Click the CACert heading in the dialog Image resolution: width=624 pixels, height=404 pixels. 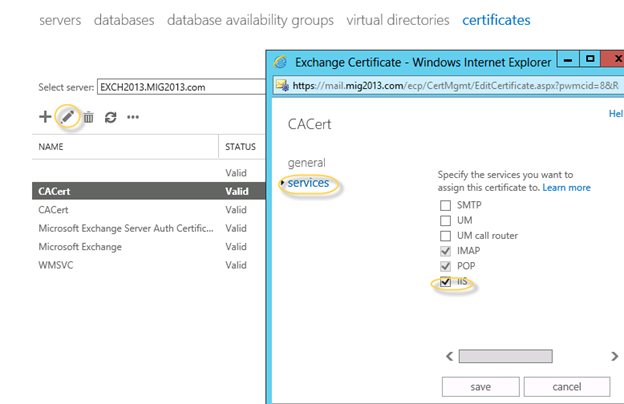(309, 124)
